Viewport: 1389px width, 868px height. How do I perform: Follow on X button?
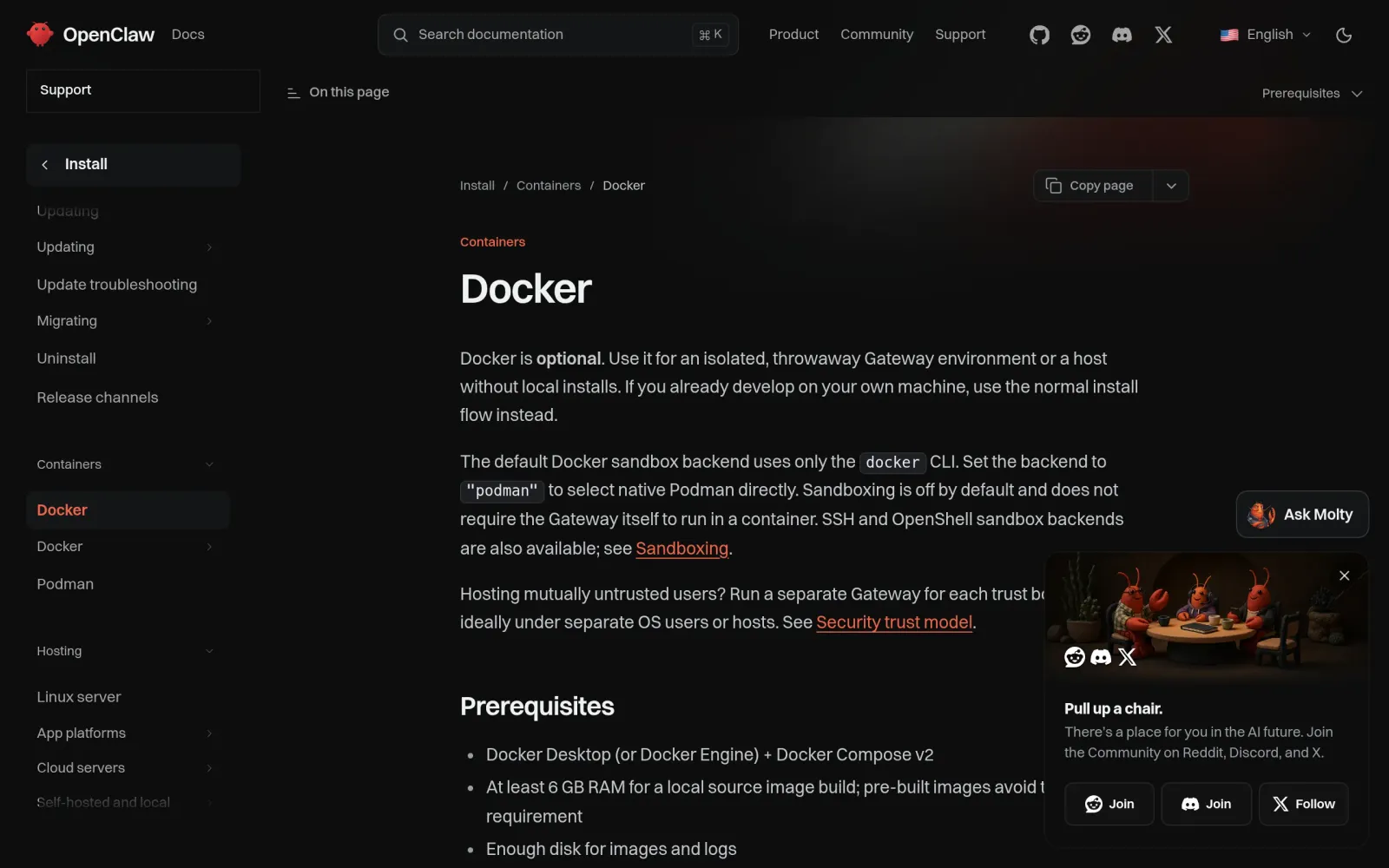(x=1303, y=804)
